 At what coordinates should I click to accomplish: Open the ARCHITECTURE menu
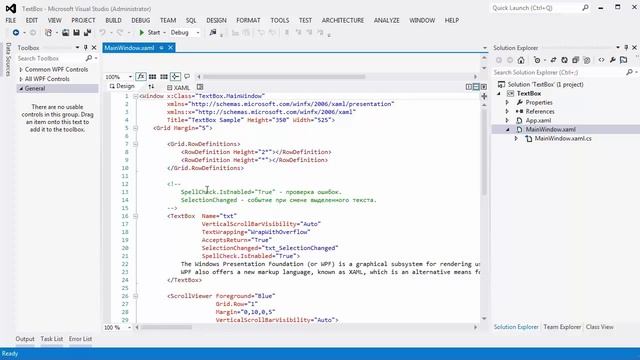point(343,20)
